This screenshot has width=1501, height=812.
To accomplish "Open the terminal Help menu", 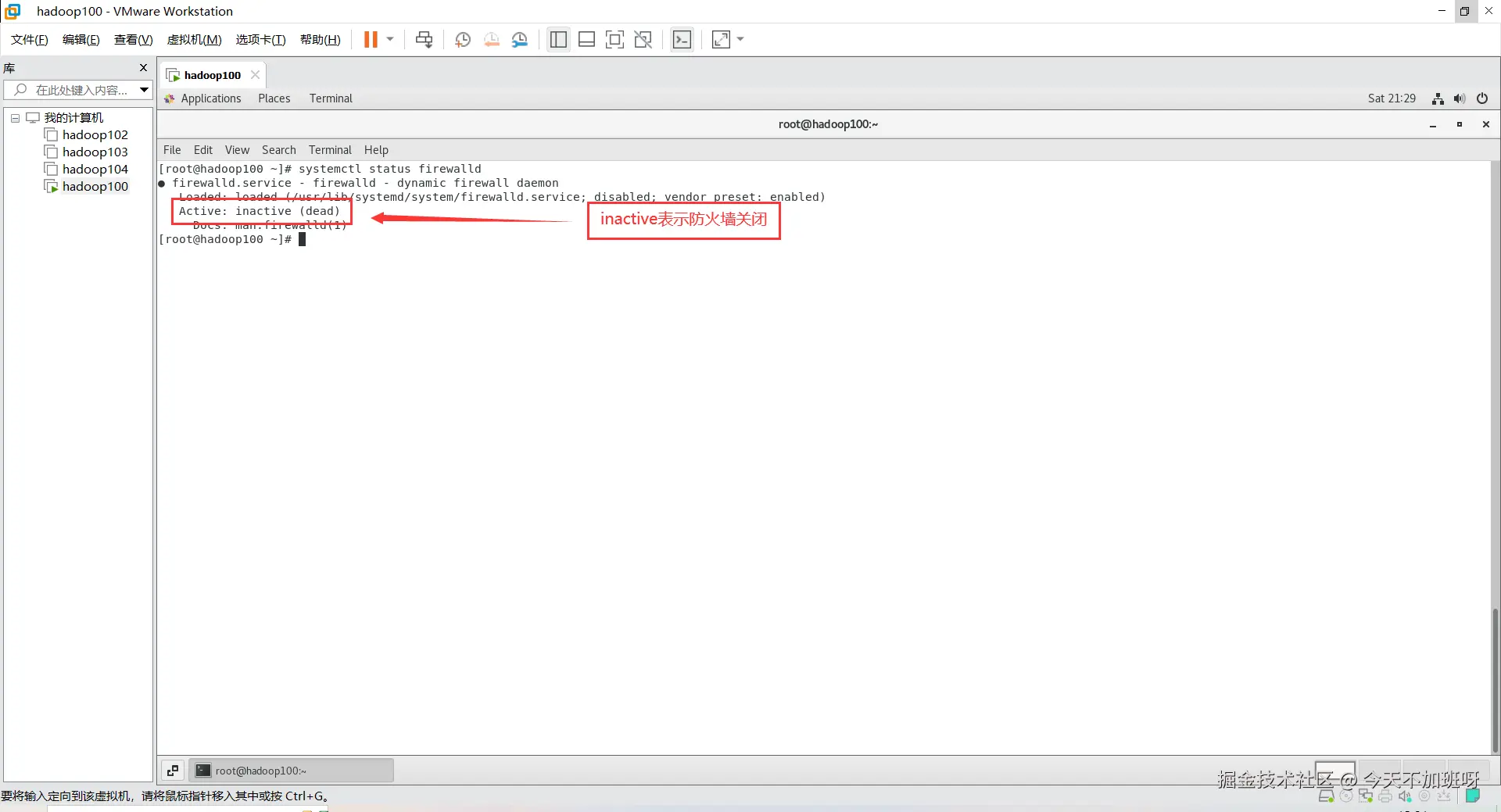I will (x=376, y=150).
